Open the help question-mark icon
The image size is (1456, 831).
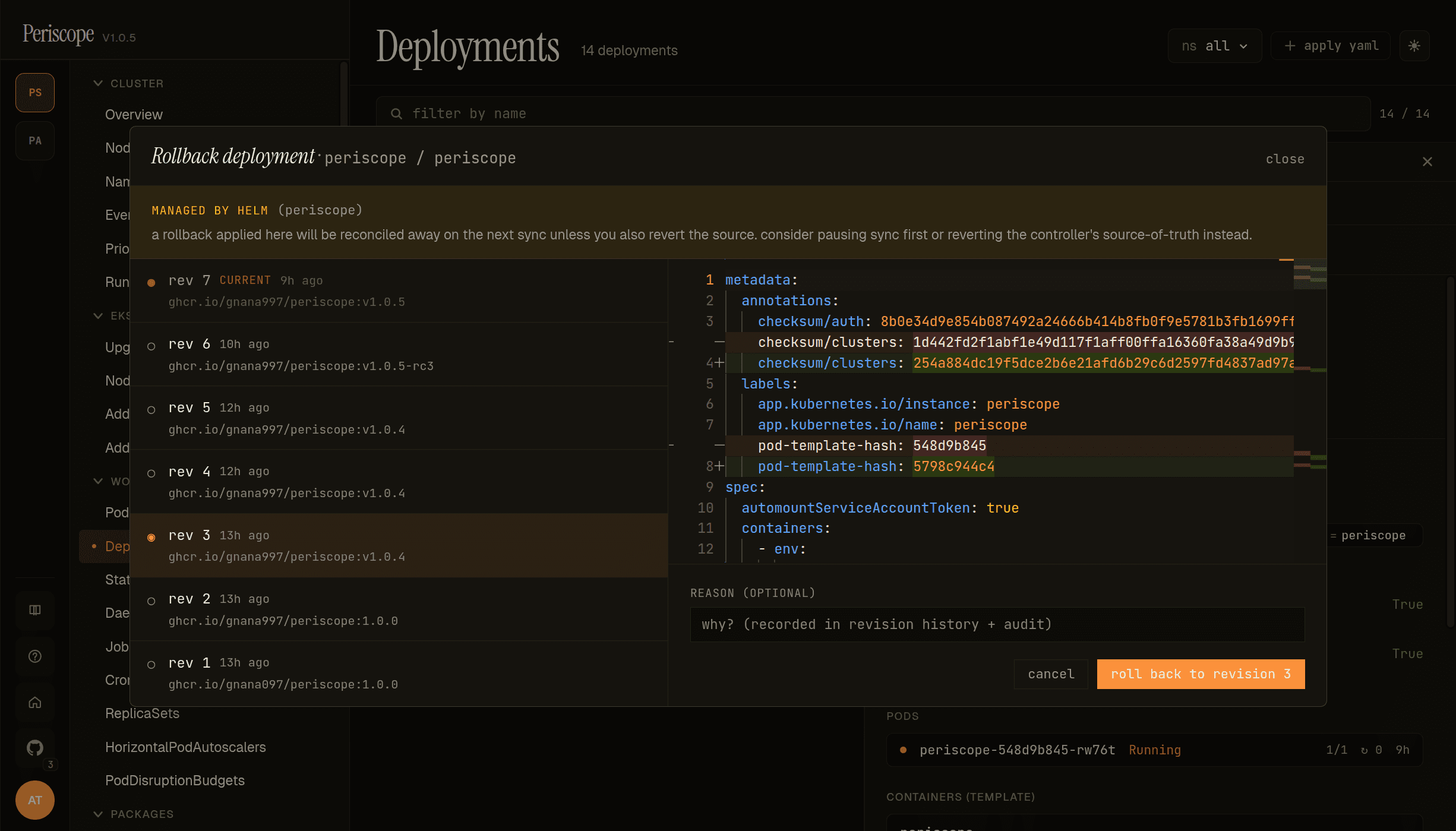[x=35, y=656]
